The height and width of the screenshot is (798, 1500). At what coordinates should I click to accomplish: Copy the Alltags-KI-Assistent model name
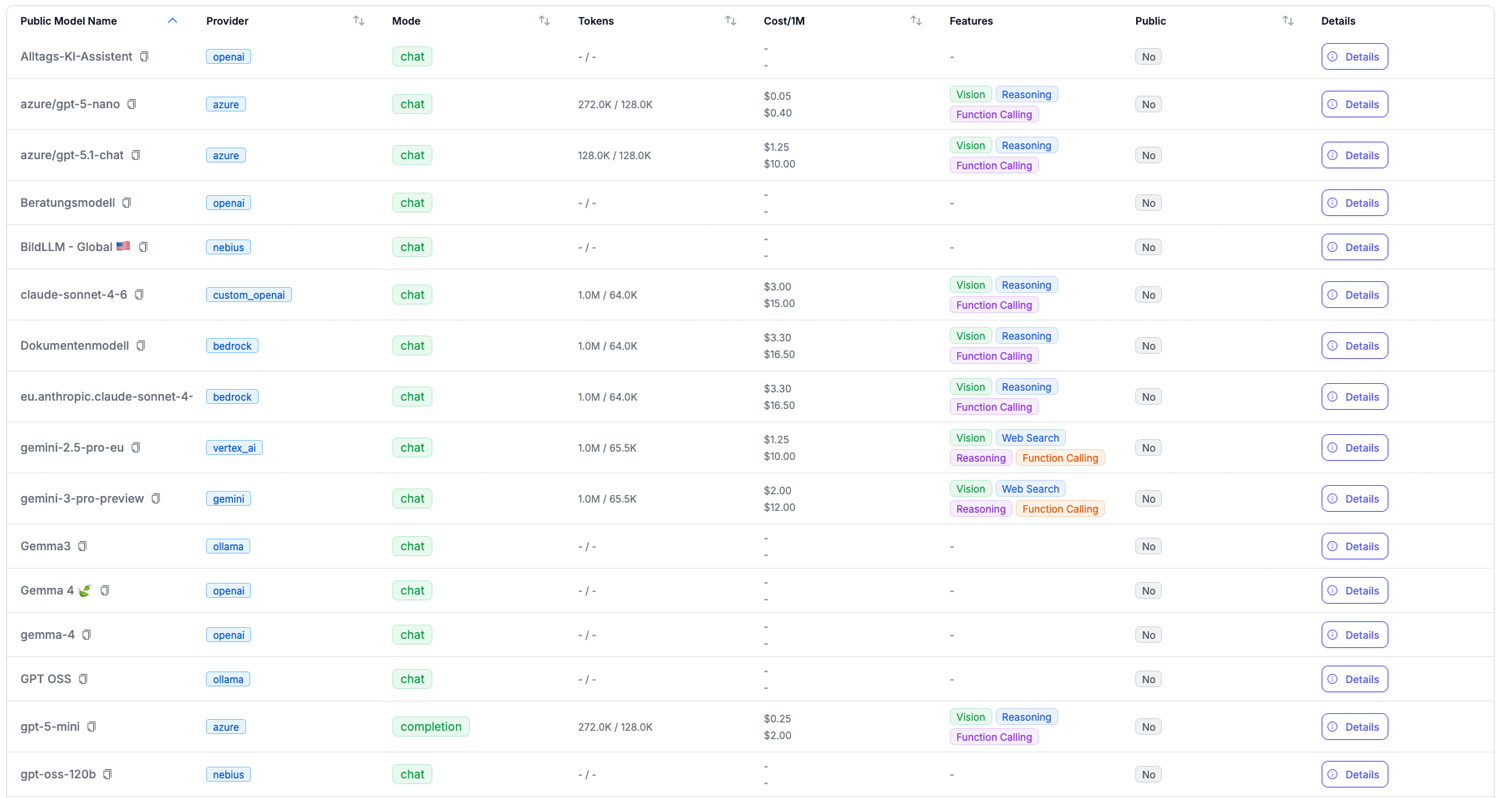(144, 57)
